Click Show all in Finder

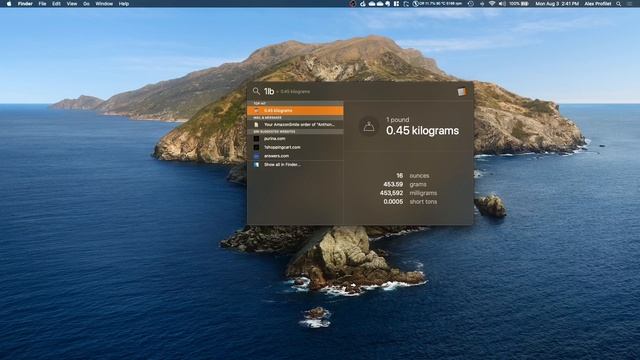(295, 164)
